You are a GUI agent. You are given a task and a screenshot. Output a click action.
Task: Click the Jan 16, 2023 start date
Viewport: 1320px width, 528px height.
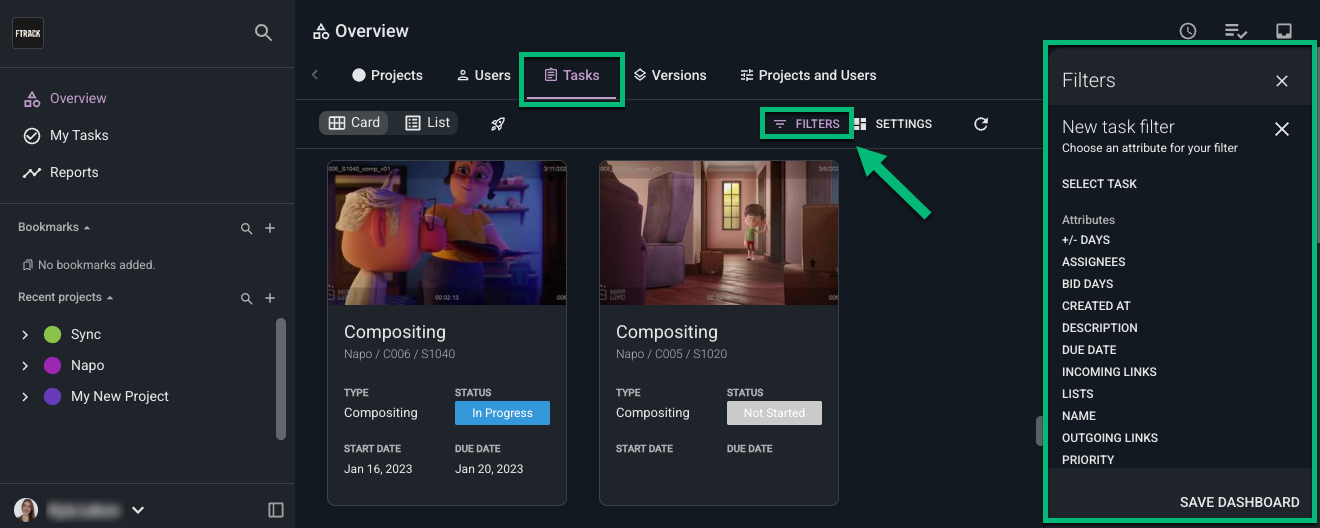(378, 468)
